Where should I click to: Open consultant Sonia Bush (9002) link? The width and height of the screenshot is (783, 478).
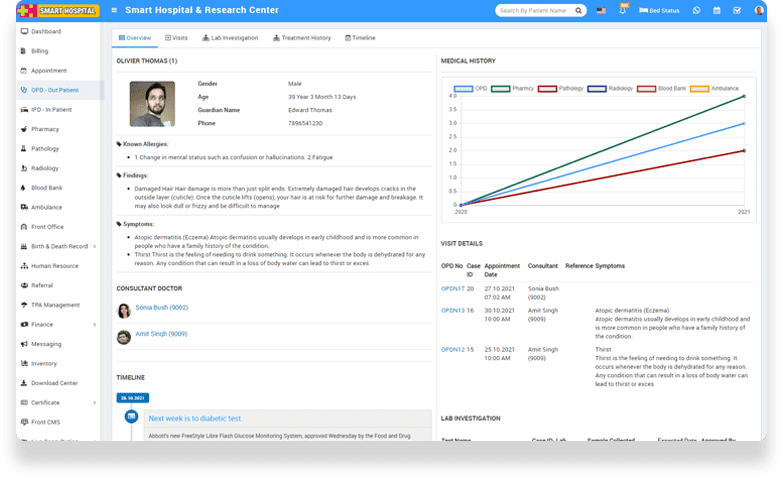(x=161, y=308)
